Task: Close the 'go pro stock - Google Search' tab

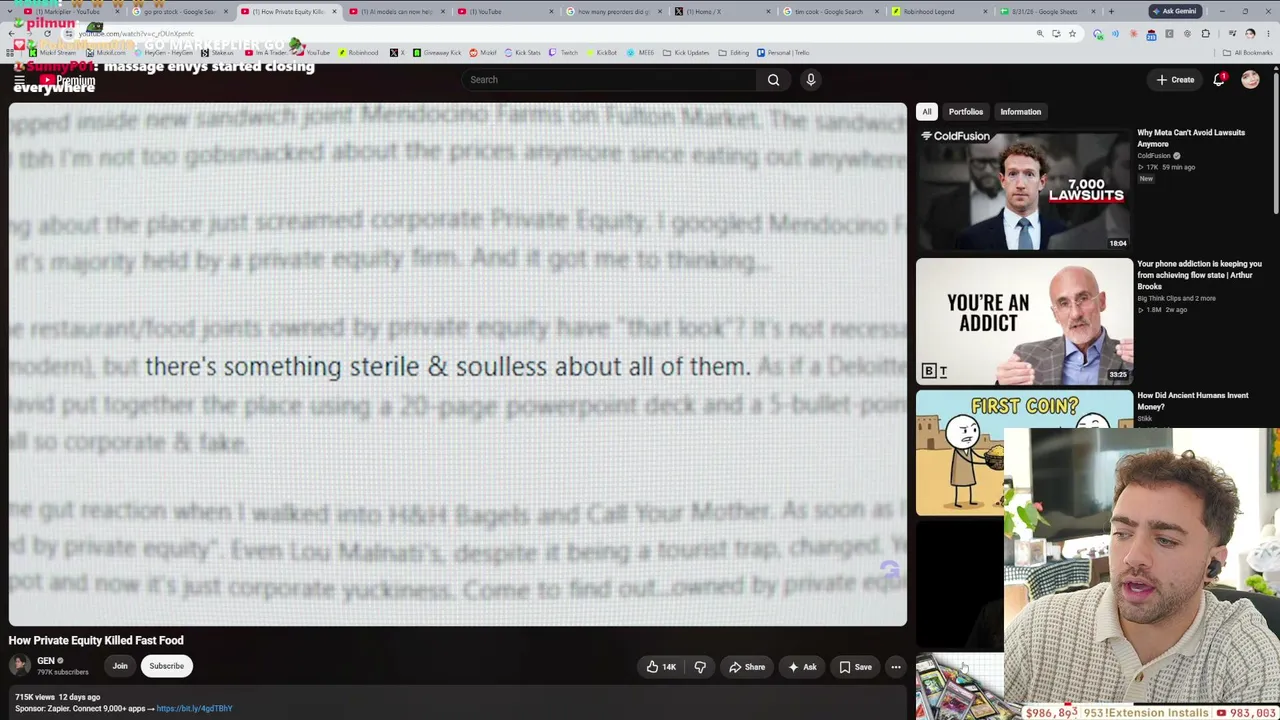Action: (226, 12)
